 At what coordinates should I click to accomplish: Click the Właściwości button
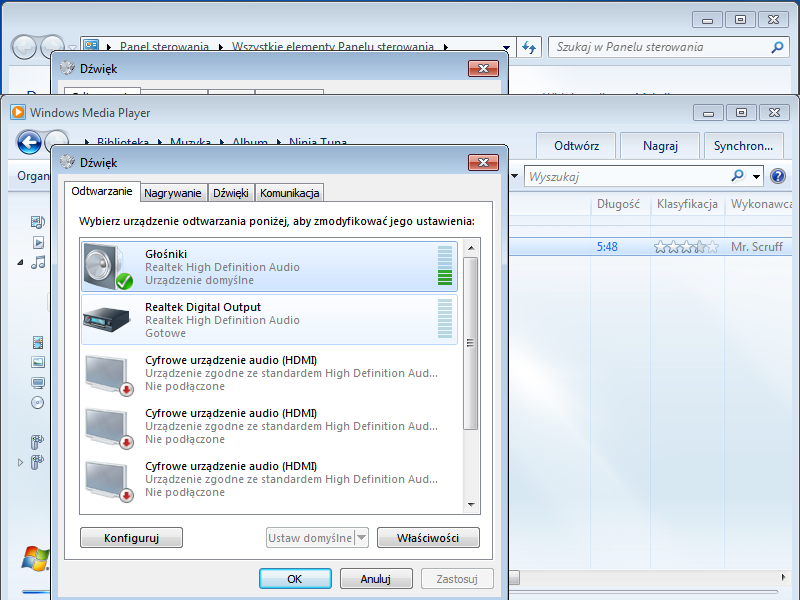[428, 538]
